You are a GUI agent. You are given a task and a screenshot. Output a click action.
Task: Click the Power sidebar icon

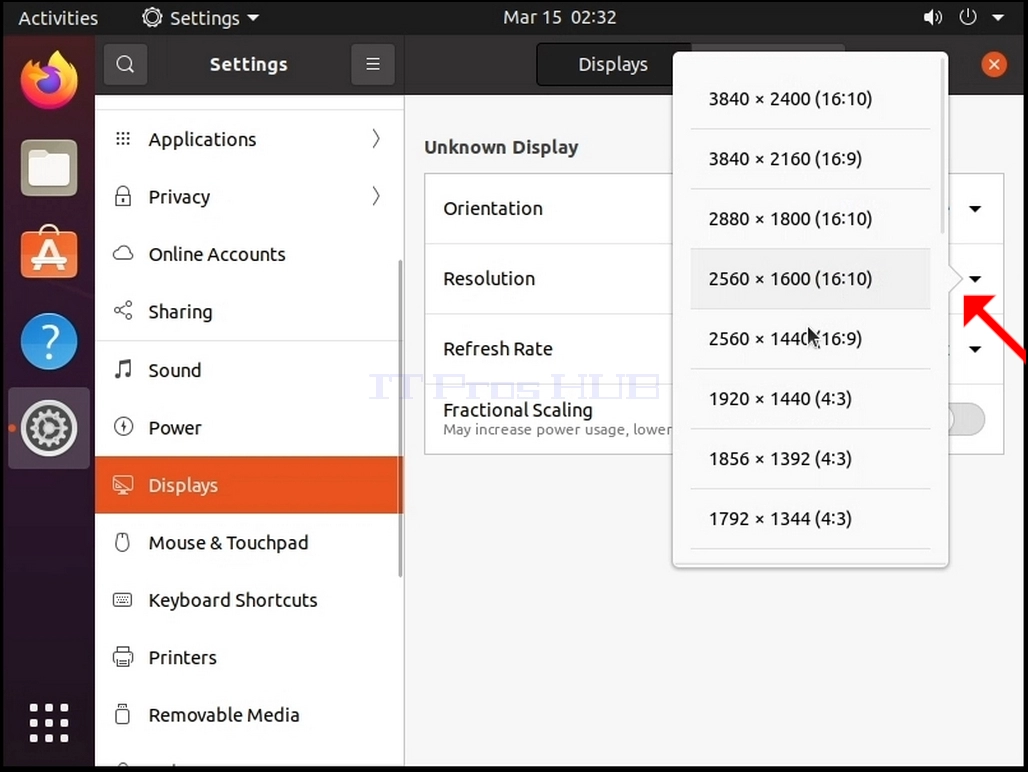(123, 427)
